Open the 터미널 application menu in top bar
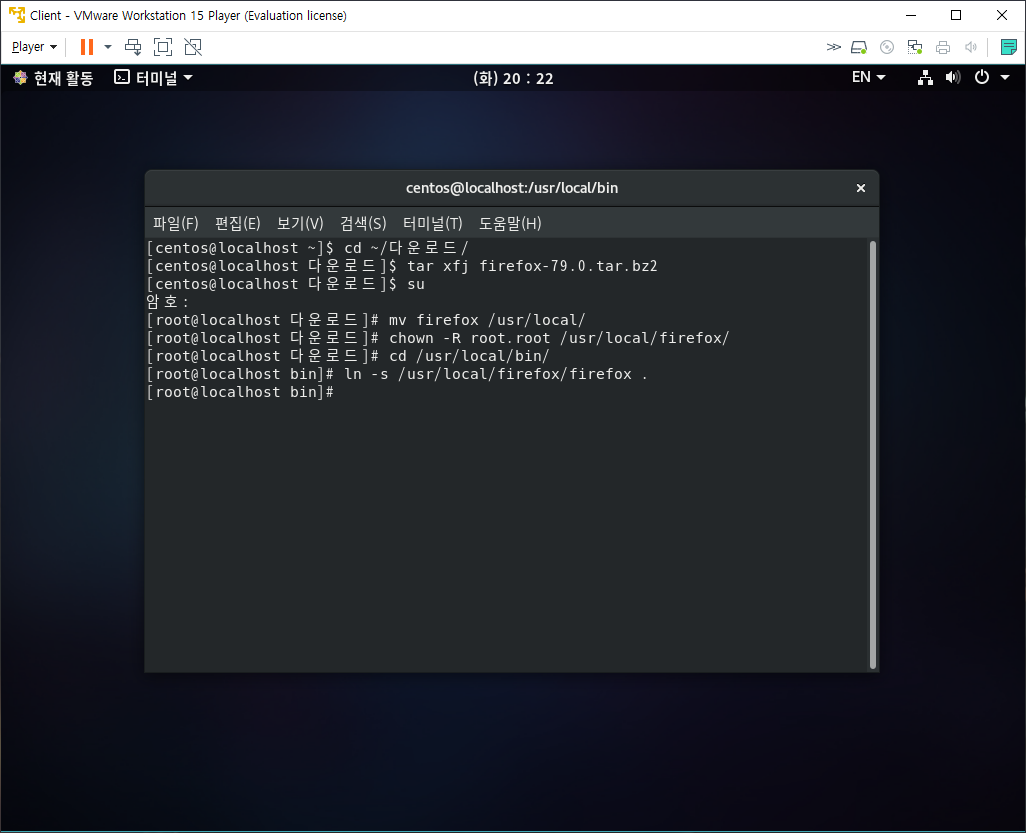The height and width of the screenshot is (833, 1026). (x=154, y=78)
